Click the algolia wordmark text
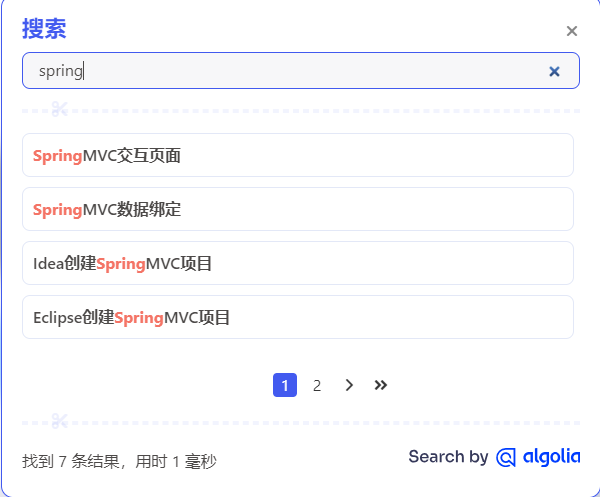This screenshot has width=600, height=497. pos(551,456)
